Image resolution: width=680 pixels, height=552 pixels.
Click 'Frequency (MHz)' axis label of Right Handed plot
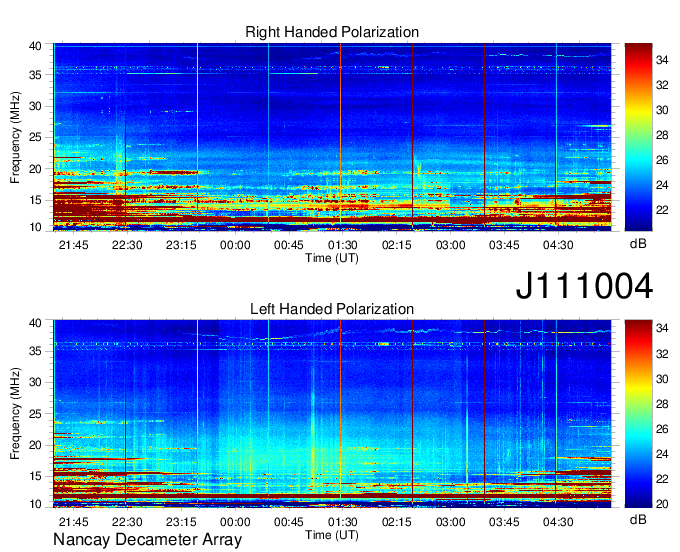pyautogui.click(x=15, y=137)
